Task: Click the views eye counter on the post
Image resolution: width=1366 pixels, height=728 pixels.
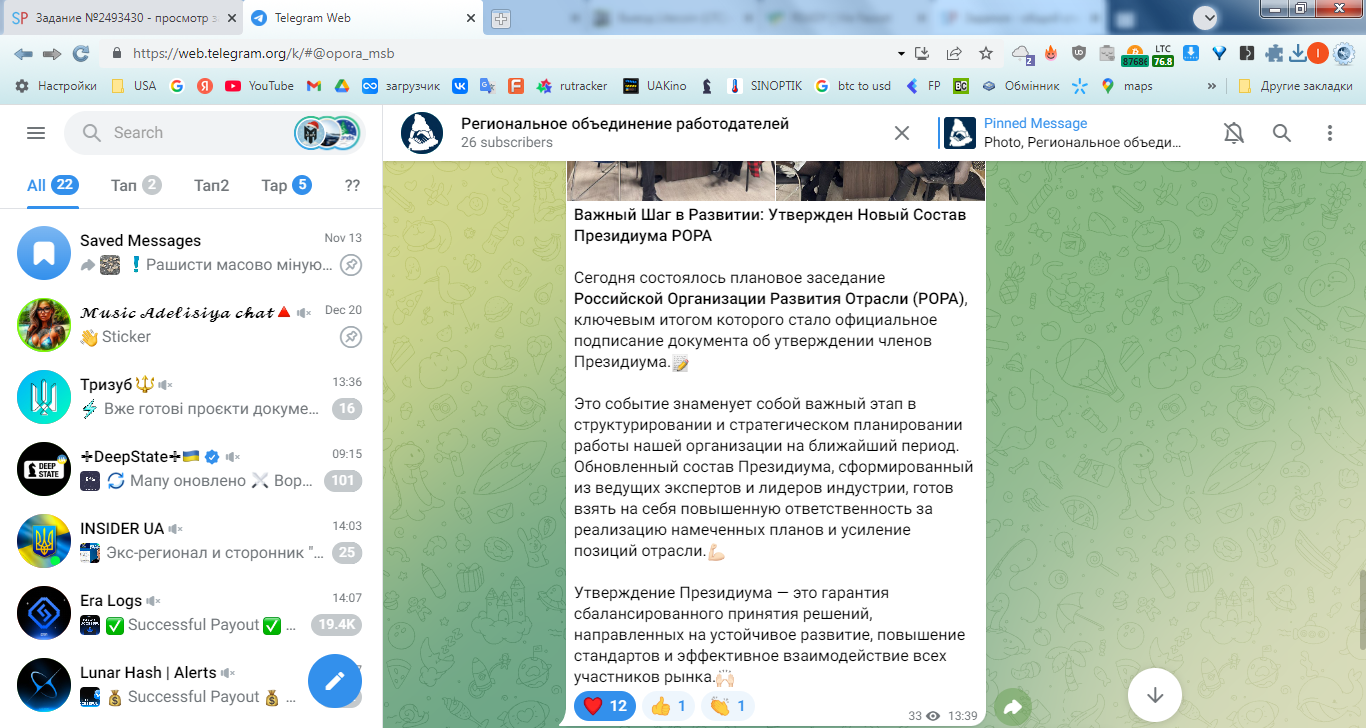Action: pos(925,716)
